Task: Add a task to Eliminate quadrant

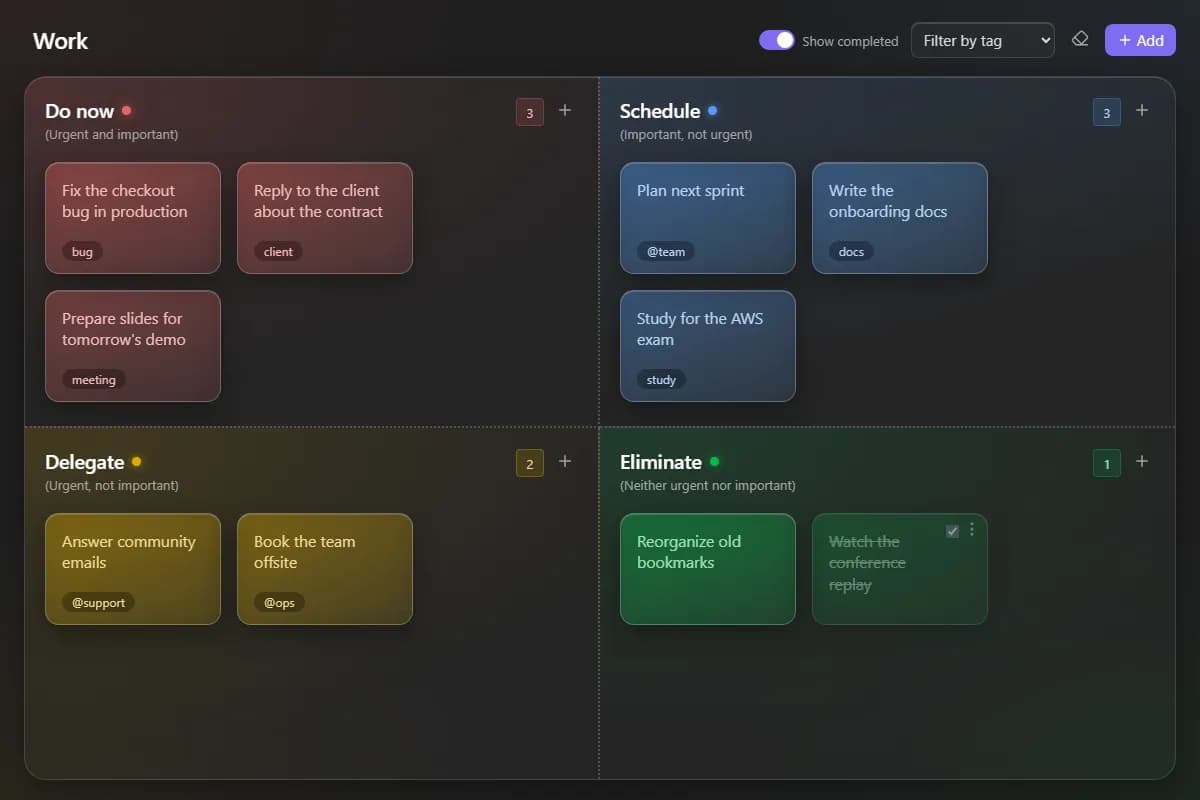Action: 1142,461
